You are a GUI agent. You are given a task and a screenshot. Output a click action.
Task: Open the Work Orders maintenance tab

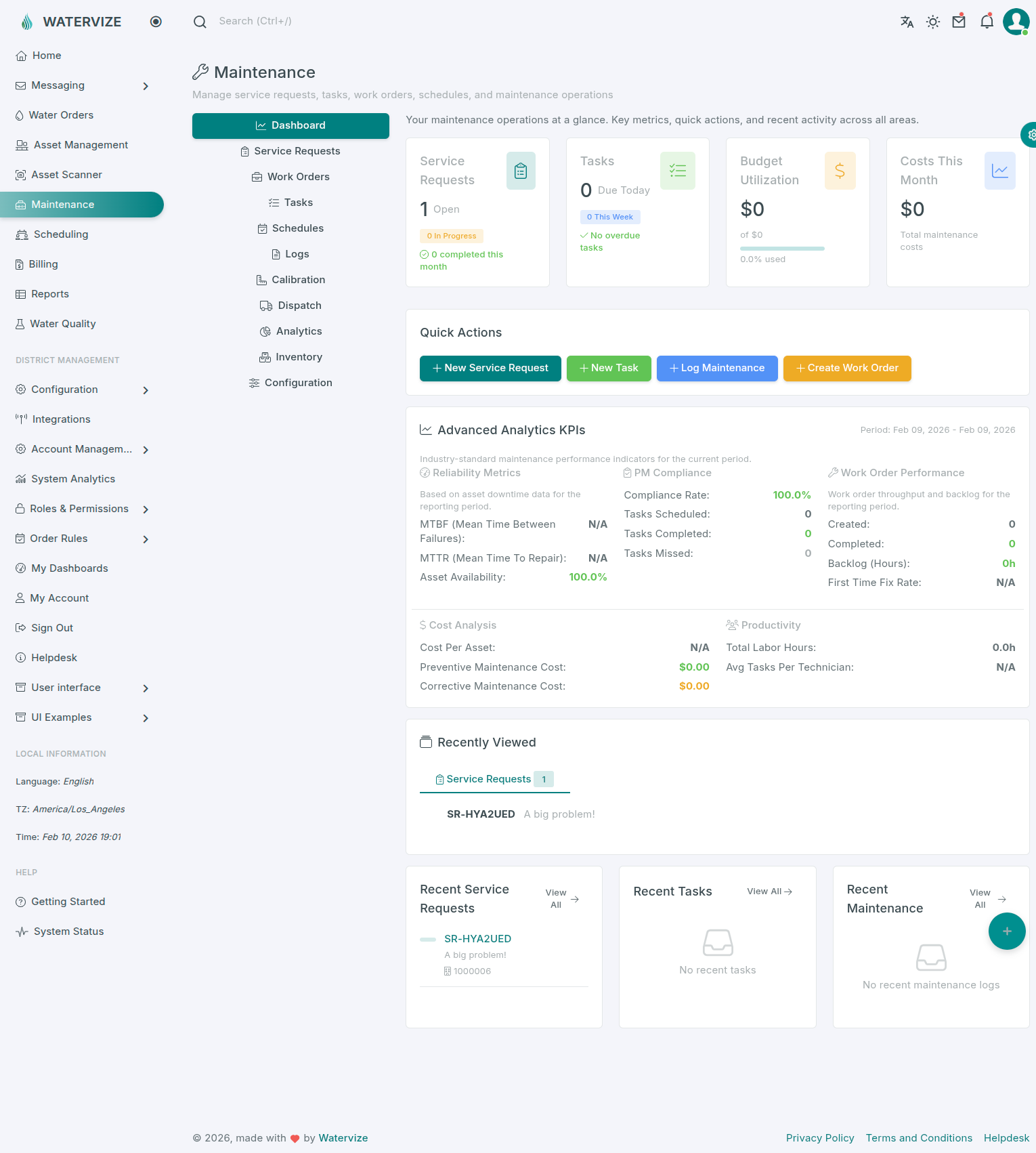(290, 177)
